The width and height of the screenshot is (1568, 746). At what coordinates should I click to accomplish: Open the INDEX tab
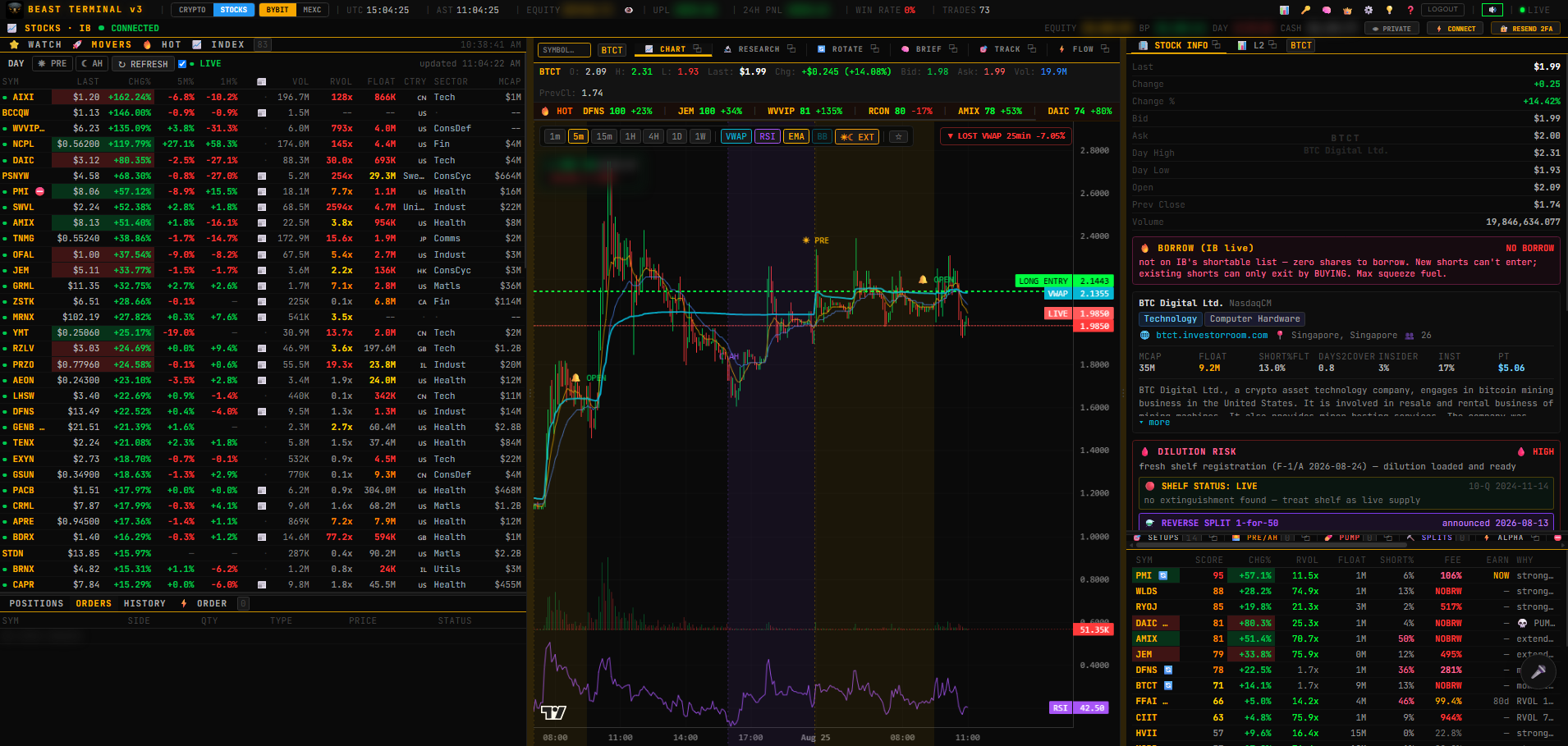click(219, 44)
